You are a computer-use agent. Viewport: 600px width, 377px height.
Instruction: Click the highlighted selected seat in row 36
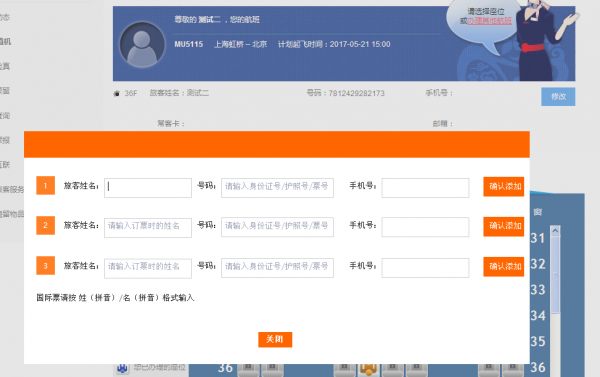coord(368,369)
